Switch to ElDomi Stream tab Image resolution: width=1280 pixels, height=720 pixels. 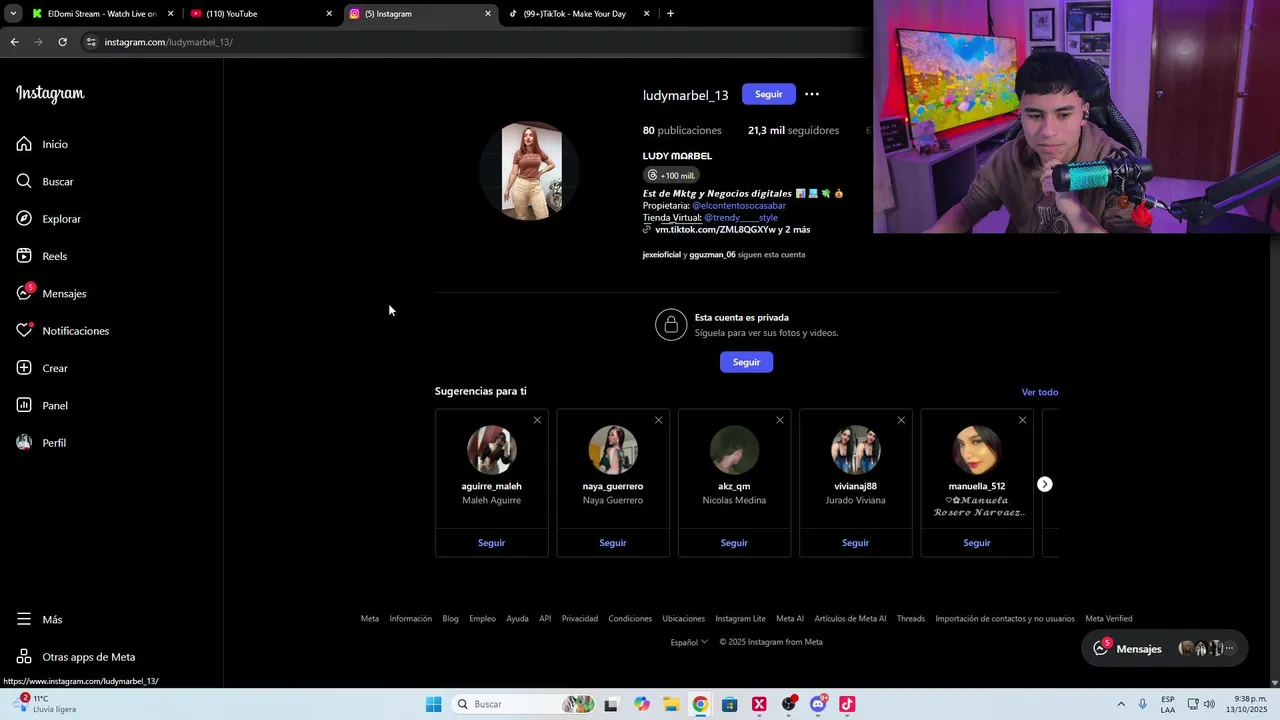tap(103, 14)
